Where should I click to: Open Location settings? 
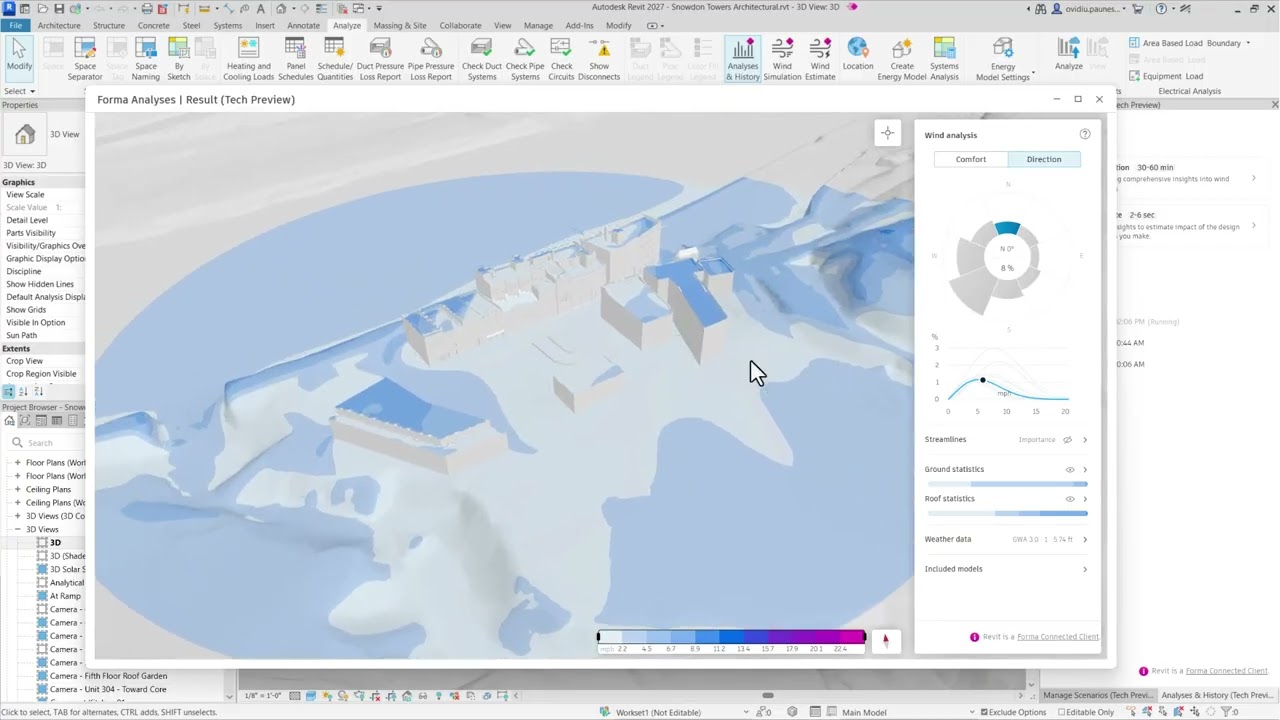858,54
